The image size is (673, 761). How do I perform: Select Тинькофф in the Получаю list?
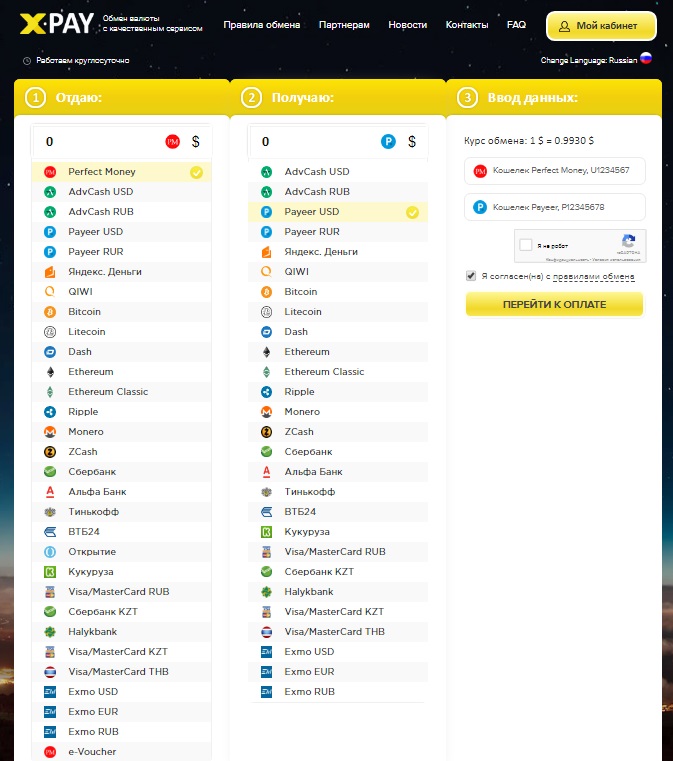tap(338, 492)
